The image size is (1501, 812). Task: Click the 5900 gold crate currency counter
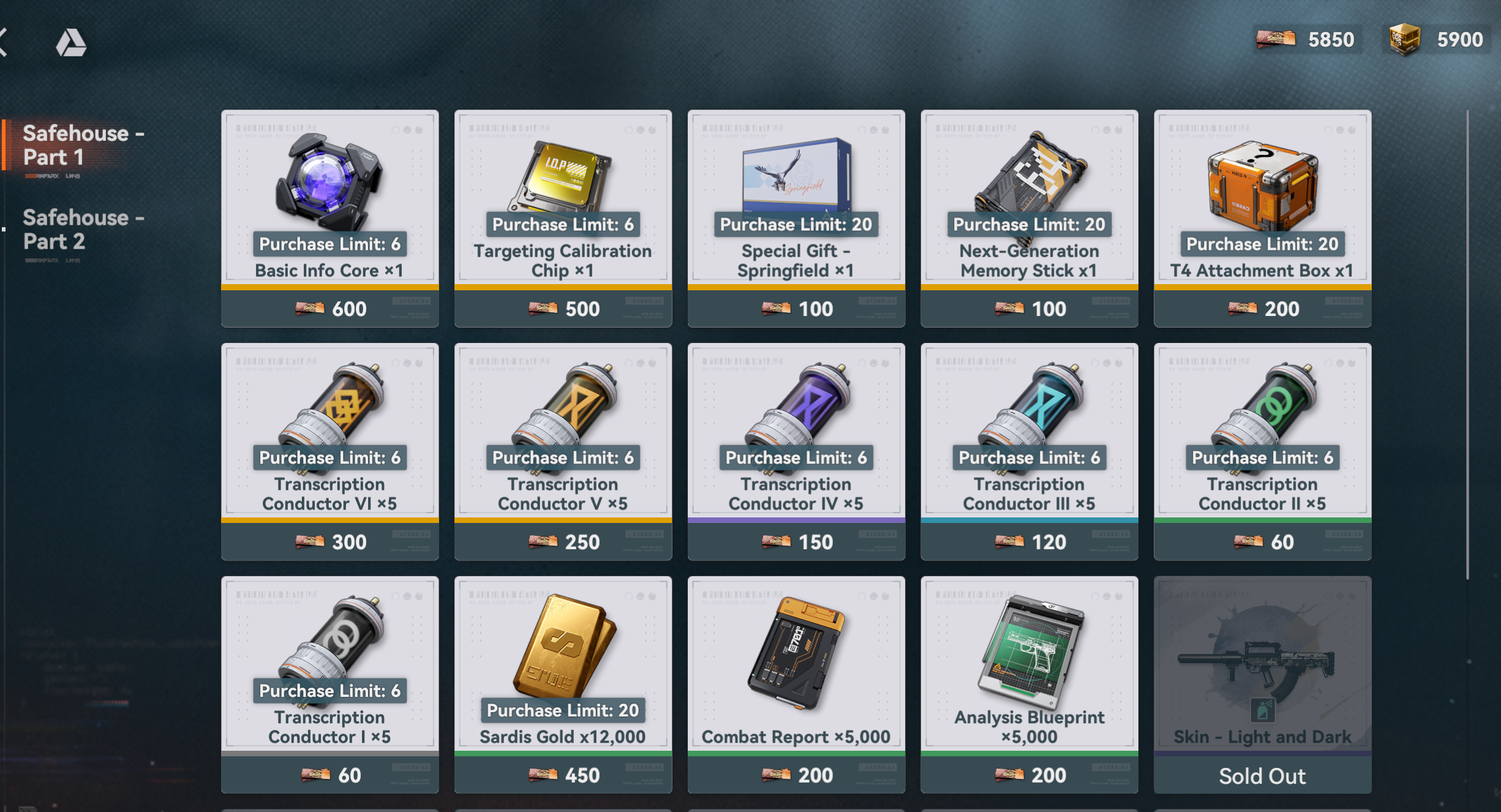1436,40
